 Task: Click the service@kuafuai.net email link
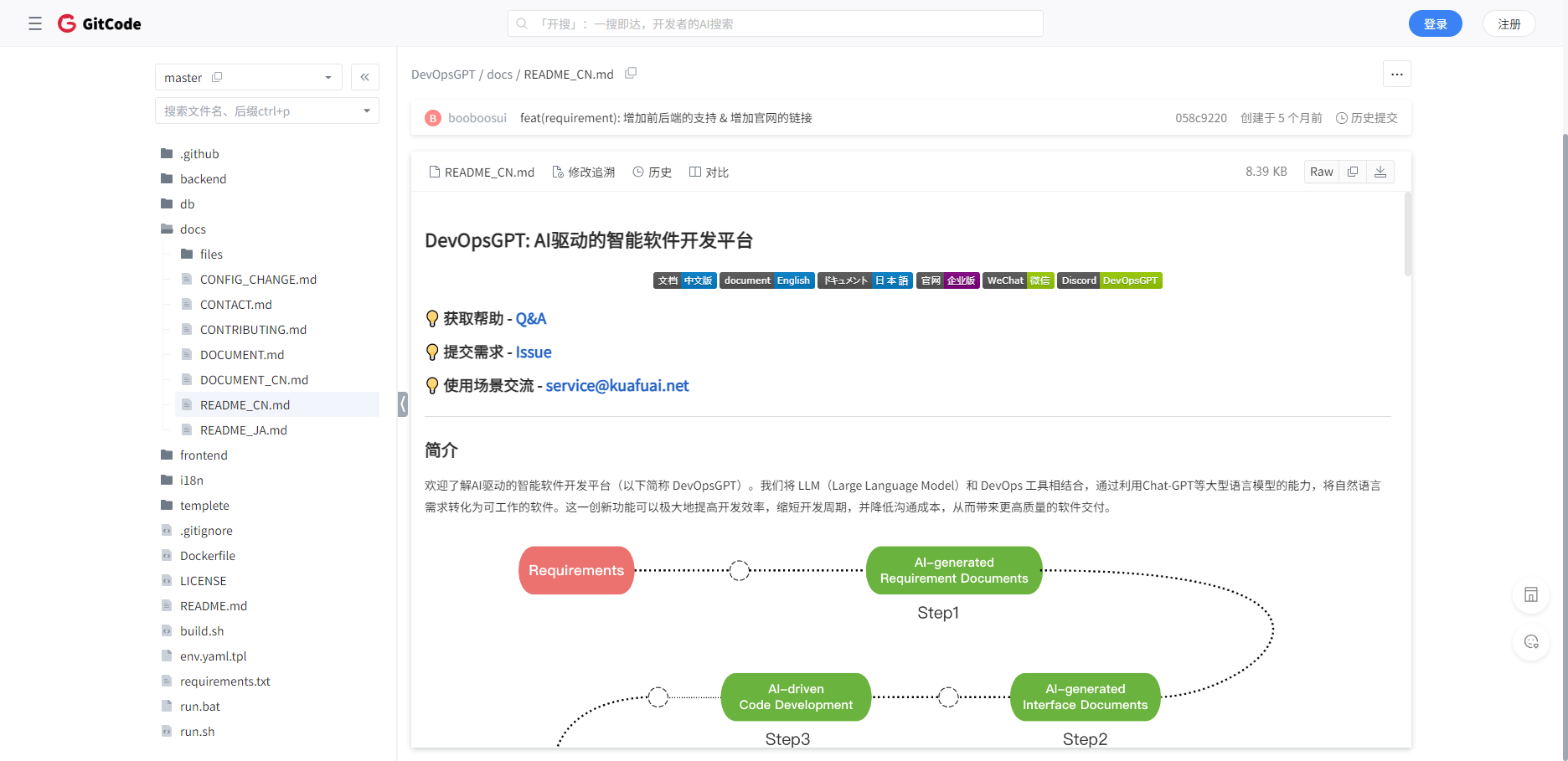click(x=617, y=385)
